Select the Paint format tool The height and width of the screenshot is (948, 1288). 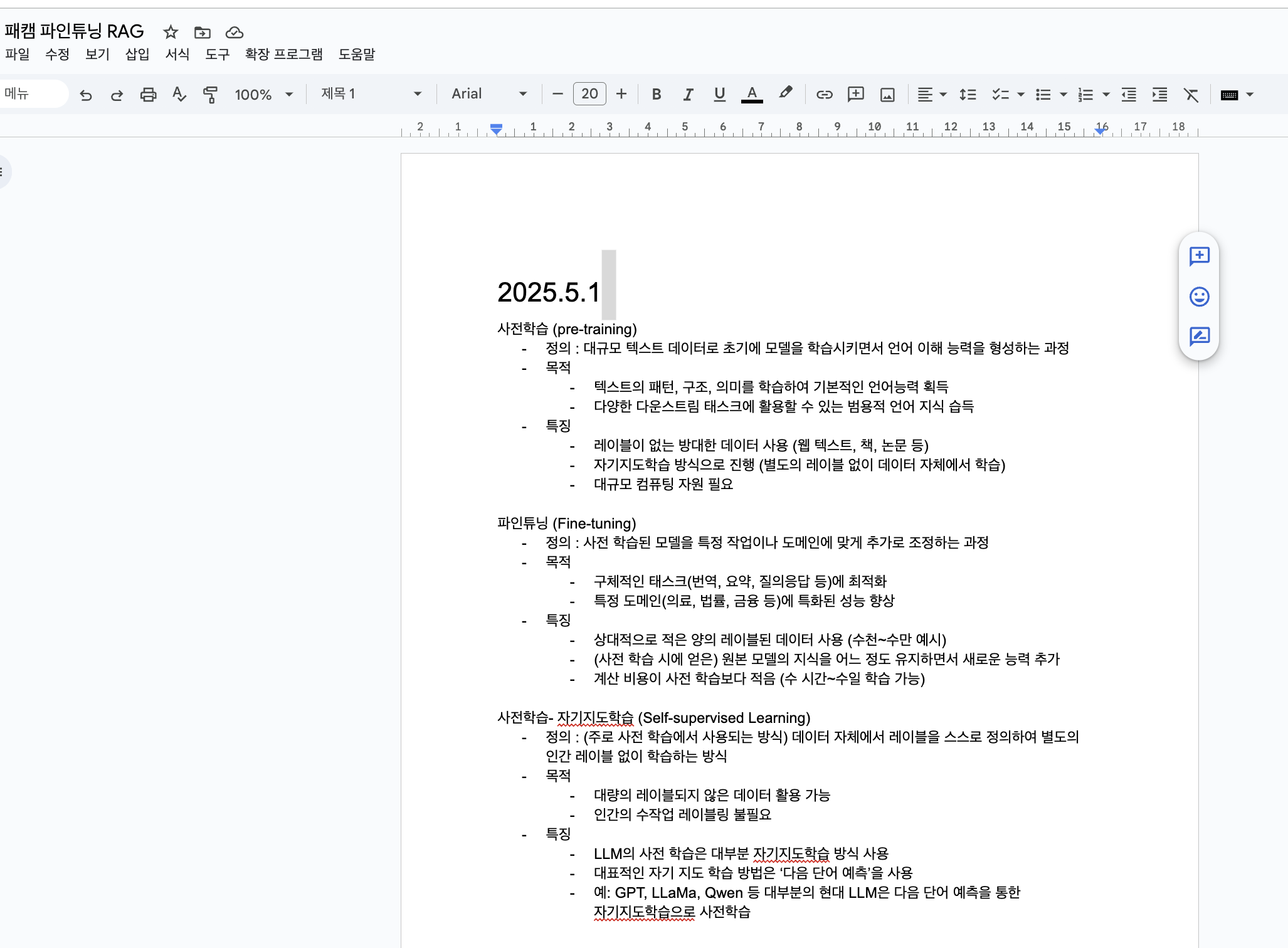click(210, 95)
